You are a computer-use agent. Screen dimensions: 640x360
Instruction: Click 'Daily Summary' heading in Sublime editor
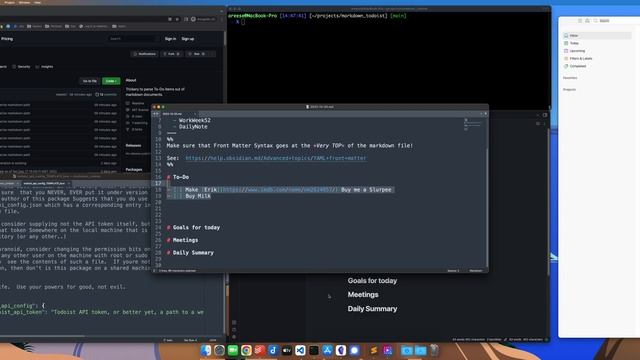(193, 253)
